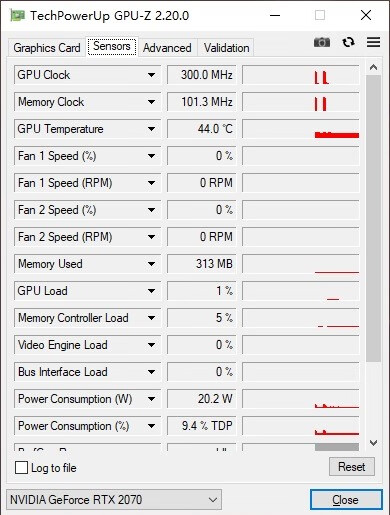The width and height of the screenshot is (390, 515).
Task: Click the refresh arrows icon
Action: coord(348,42)
